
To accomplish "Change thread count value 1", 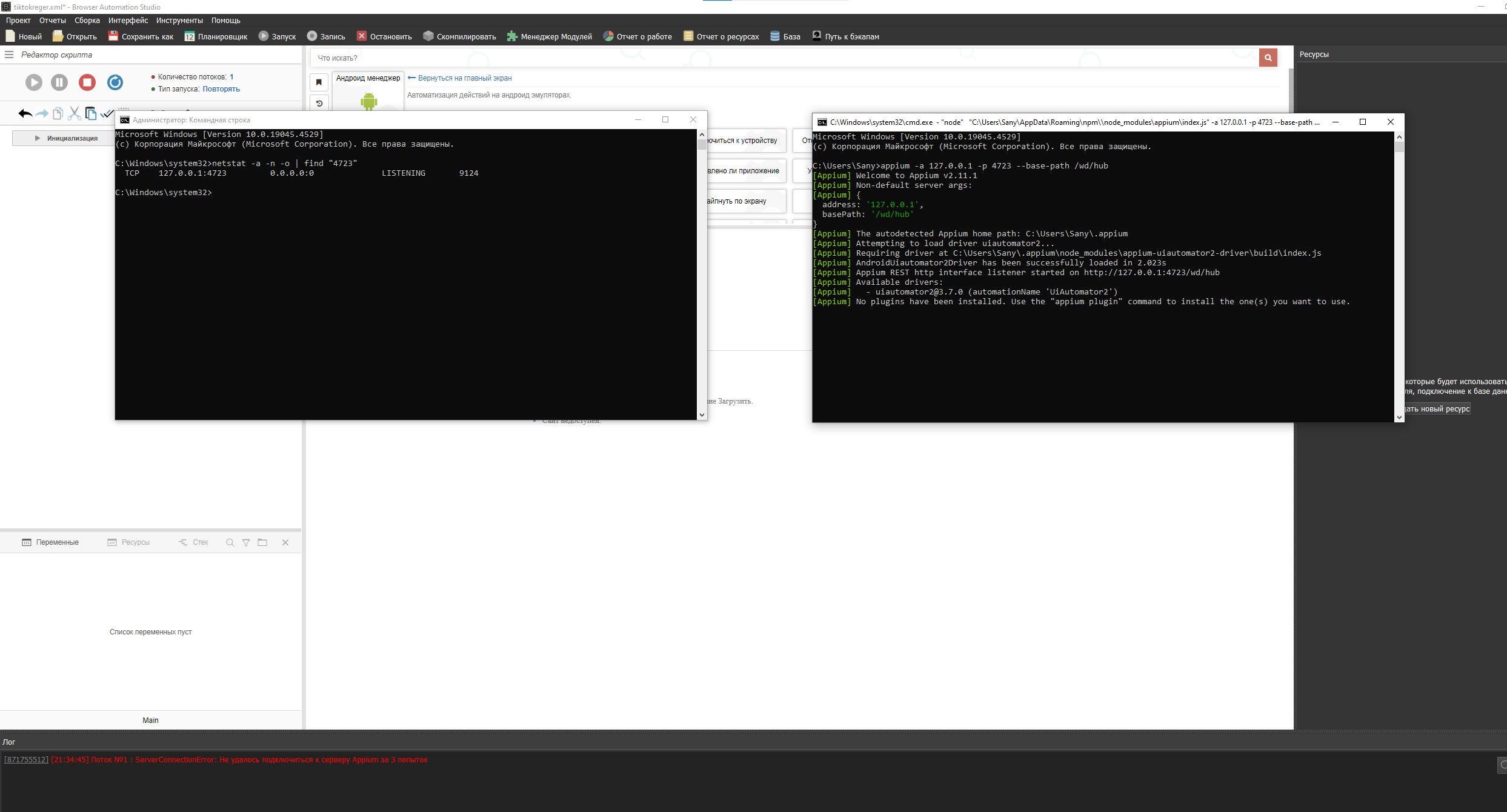I will (x=231, y=77).
